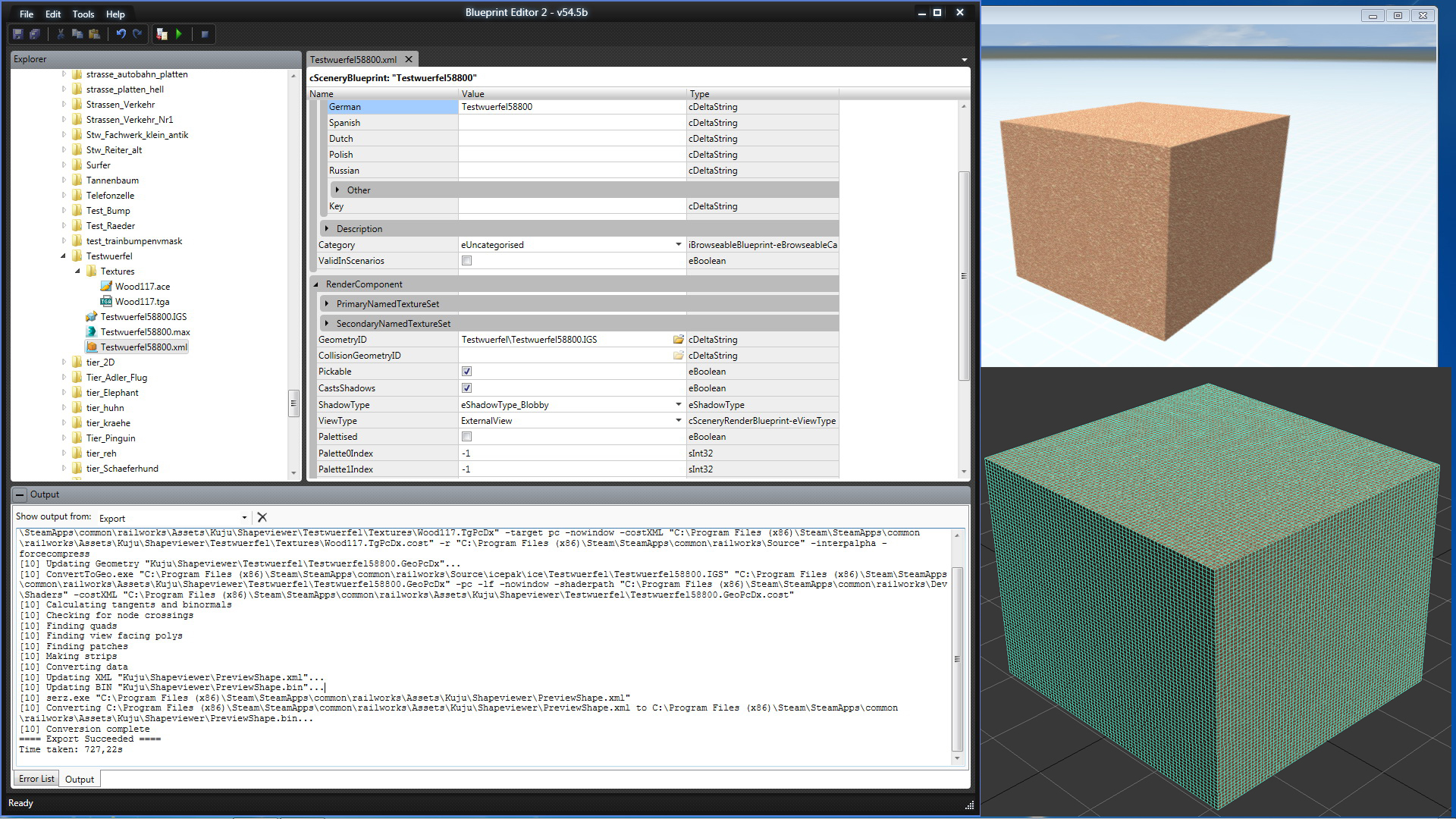Image resolution: width=1456 pixels, height=819 pixels.
Task: Click the Stop square toolbar icon
Action: 204,34
